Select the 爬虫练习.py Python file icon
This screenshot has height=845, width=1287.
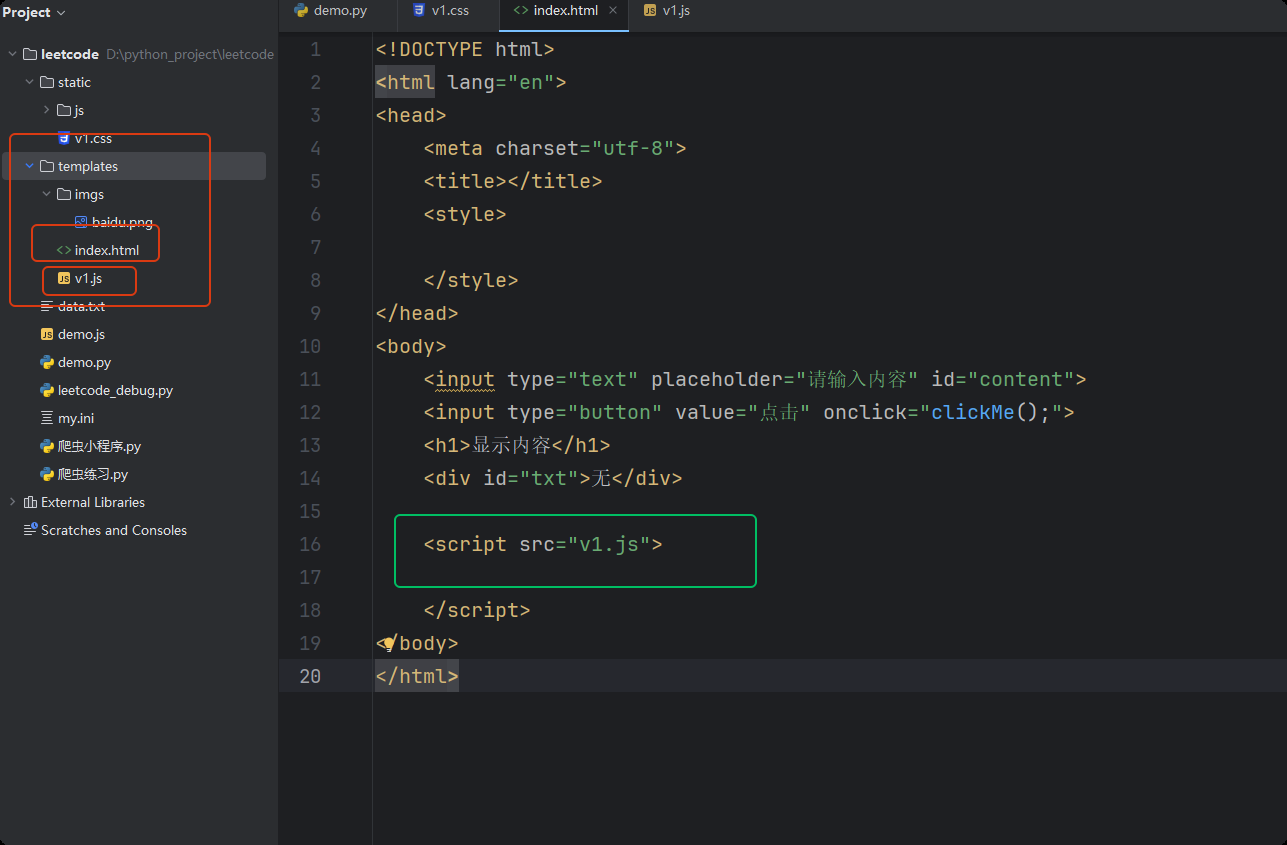coord(47,474)
